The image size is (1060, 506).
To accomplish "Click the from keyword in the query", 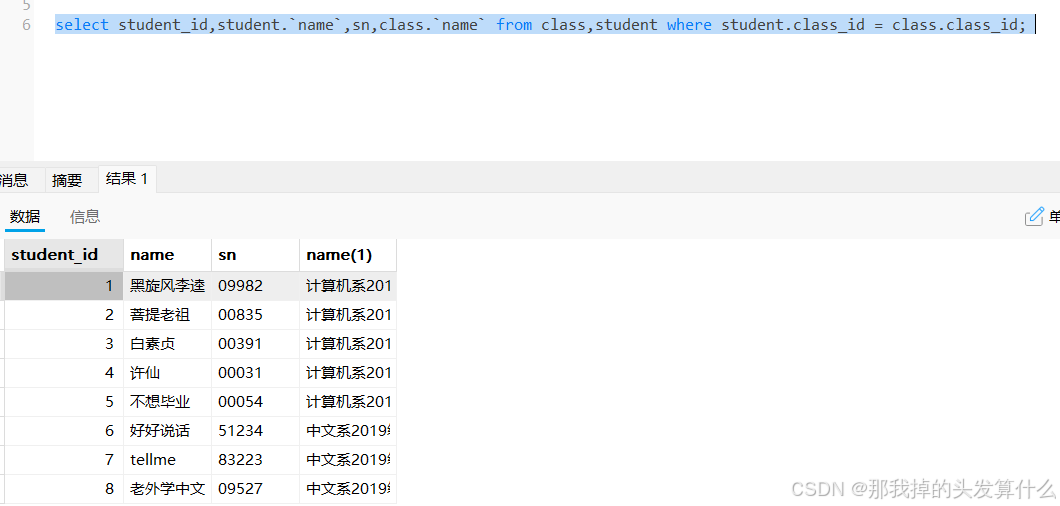I will pyautogui.click(x=514, y=25).
